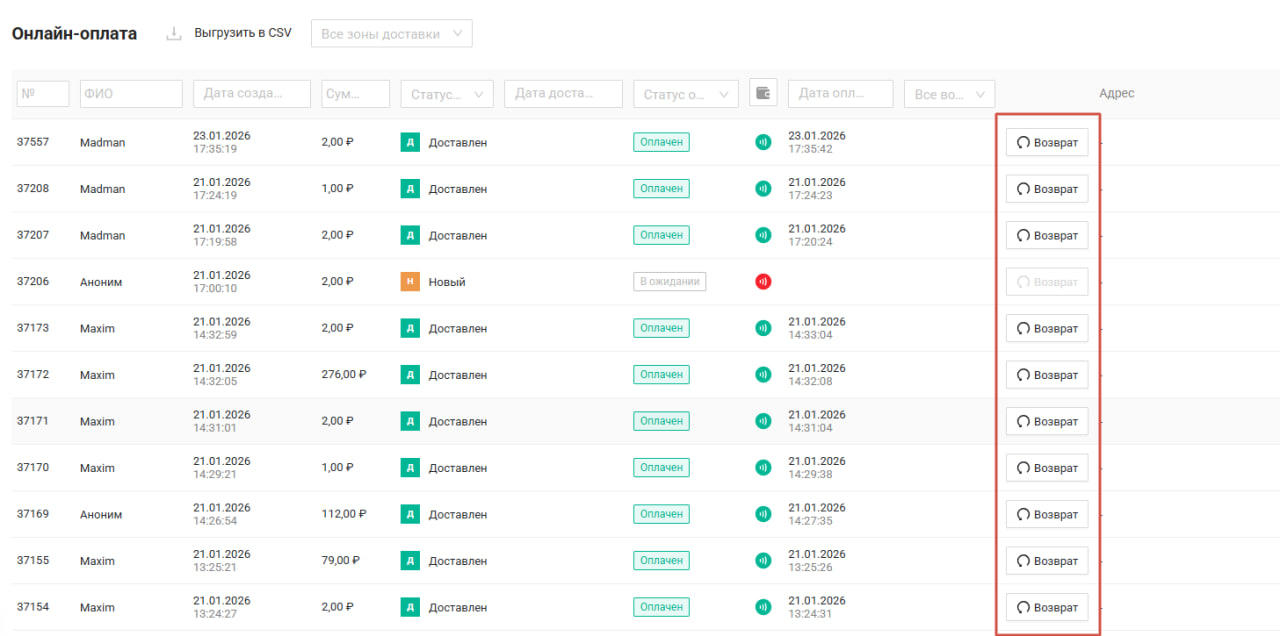Click Выгрузить в CSV export link
This screenshot has width=1280, height=636.
pyautogui.click(x=242, y=33)
